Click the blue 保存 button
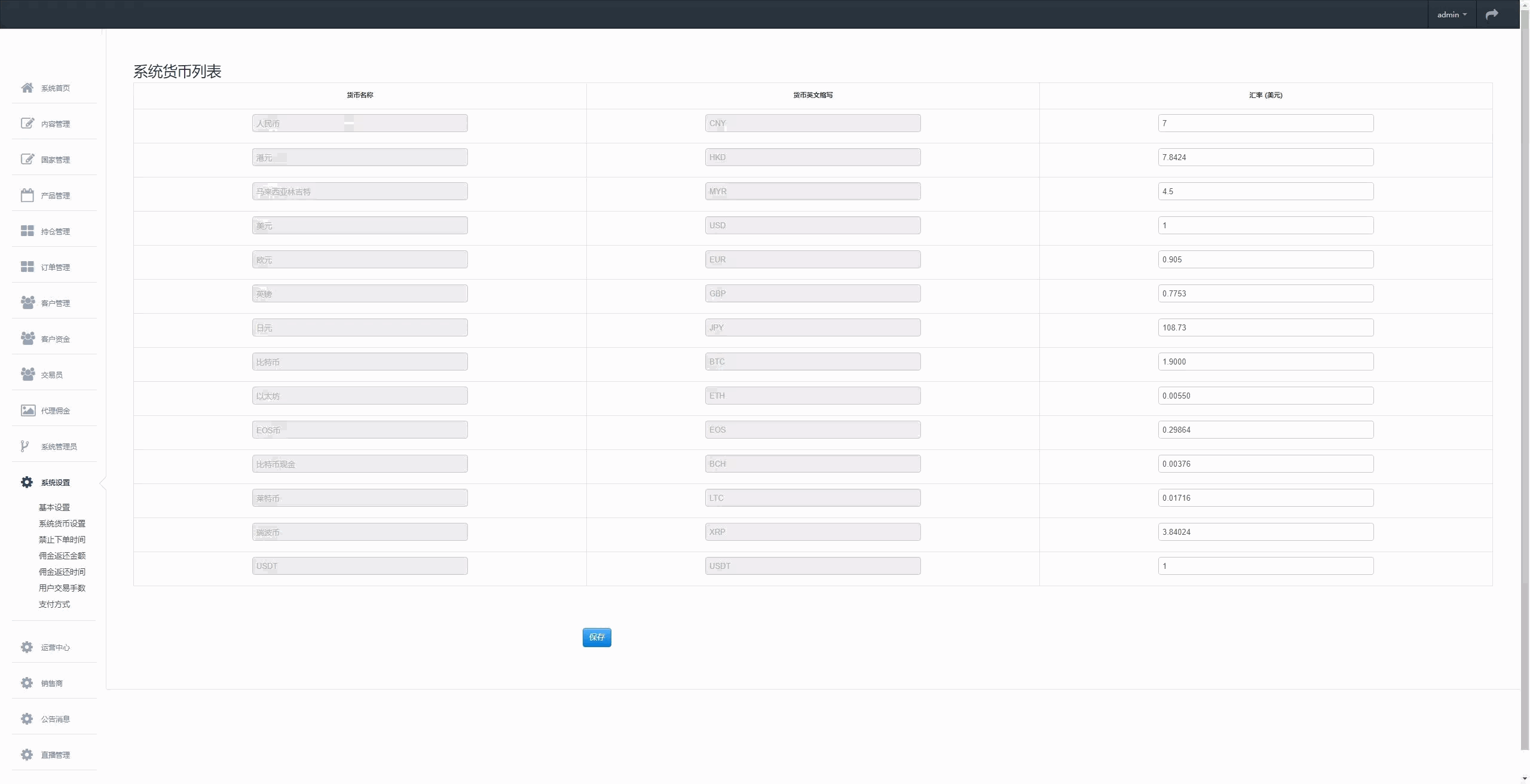The height and width of the screenshot is (784, 1530). coord(596,637)
